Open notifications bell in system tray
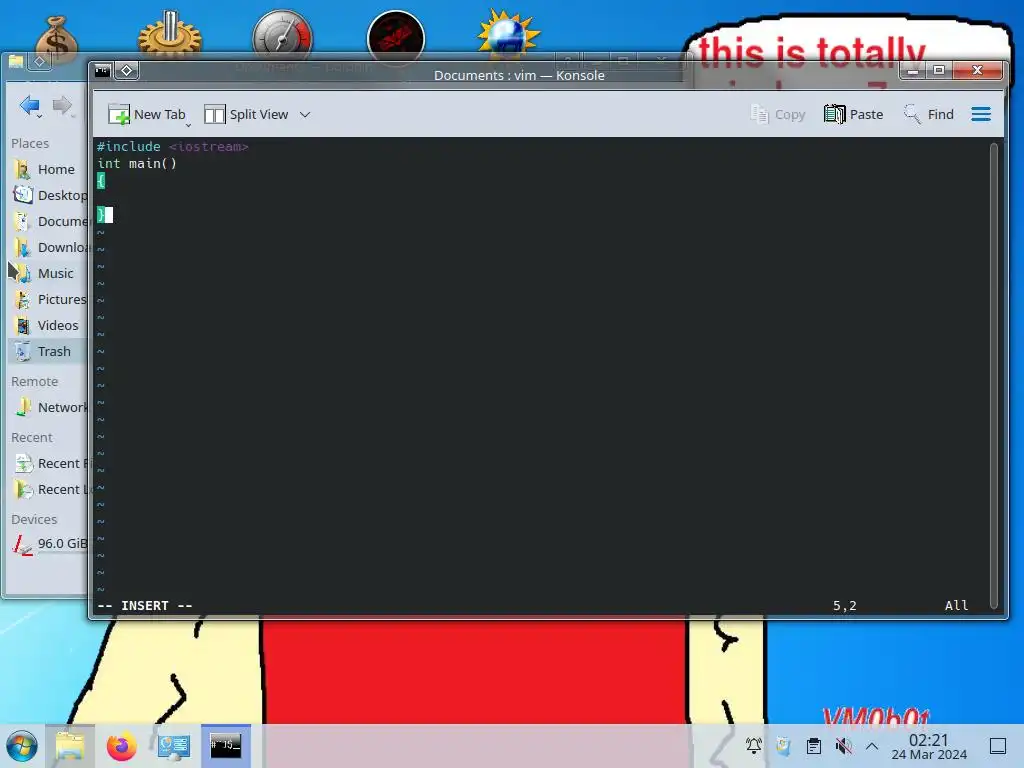Screen dimensions: 1024x768 tap(754, 746)
